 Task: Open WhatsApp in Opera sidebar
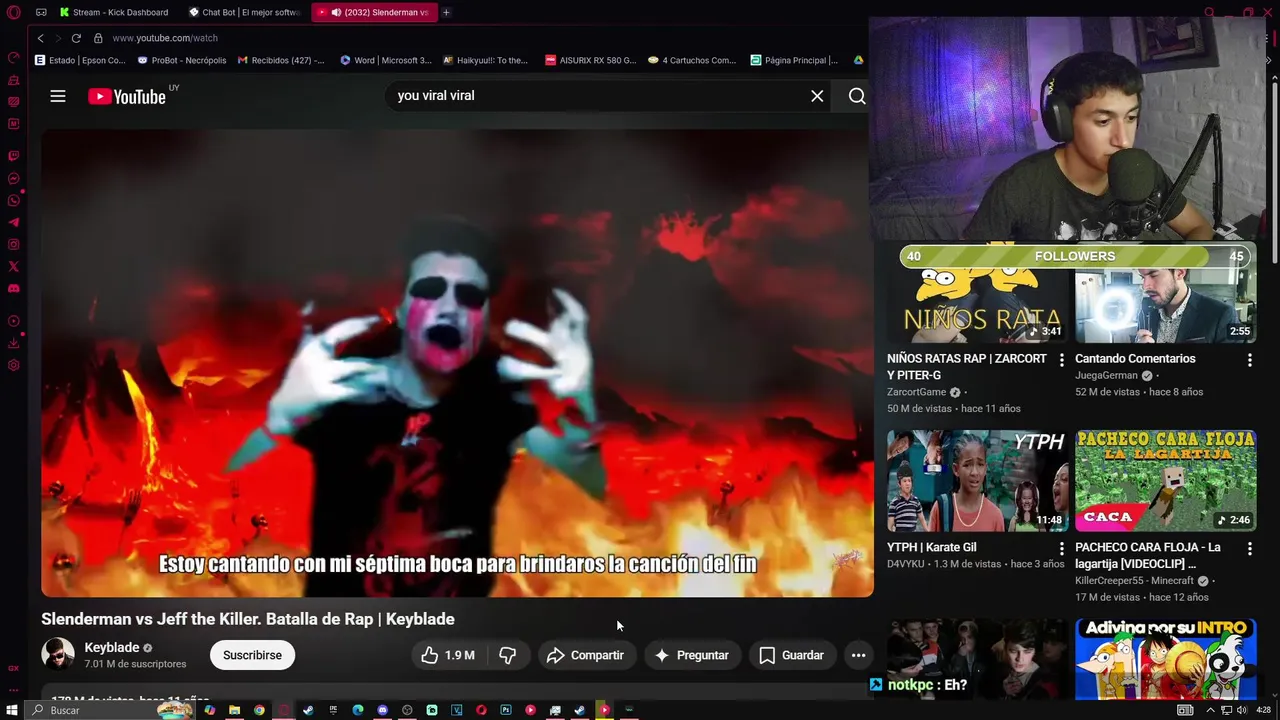[14, 201]
